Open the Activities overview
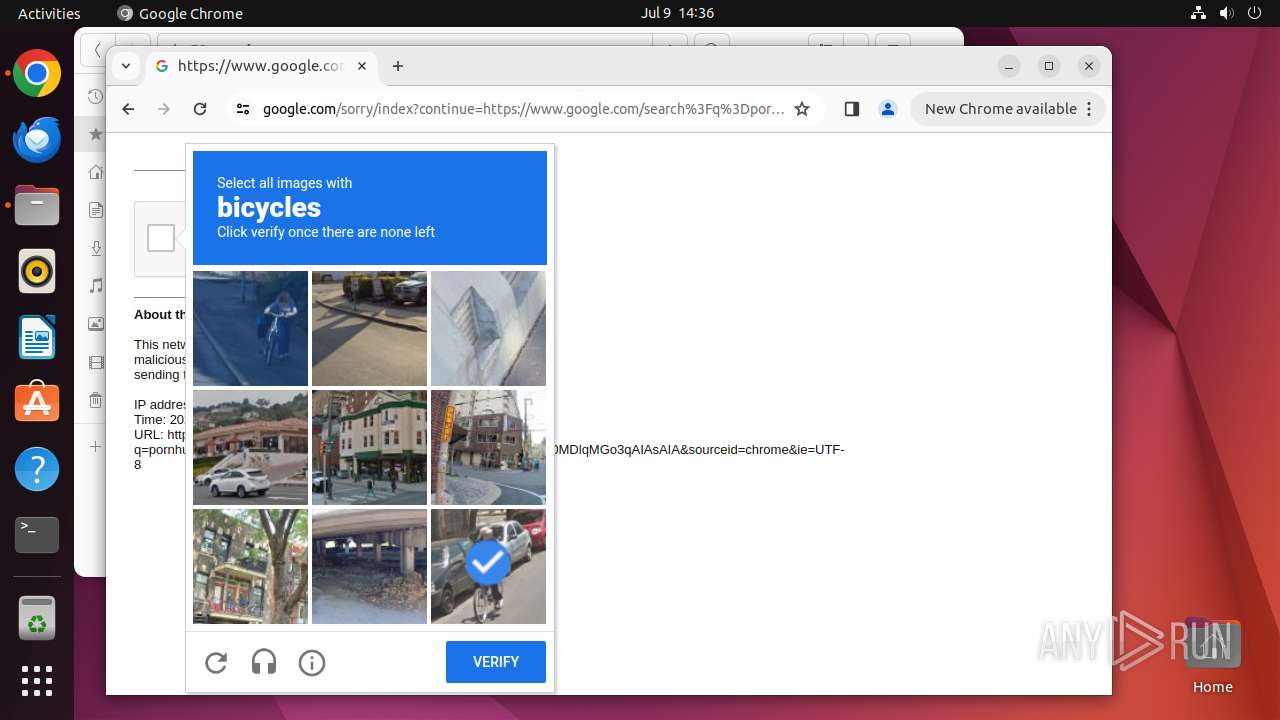The image size is (1280, 720). (49, 13)
